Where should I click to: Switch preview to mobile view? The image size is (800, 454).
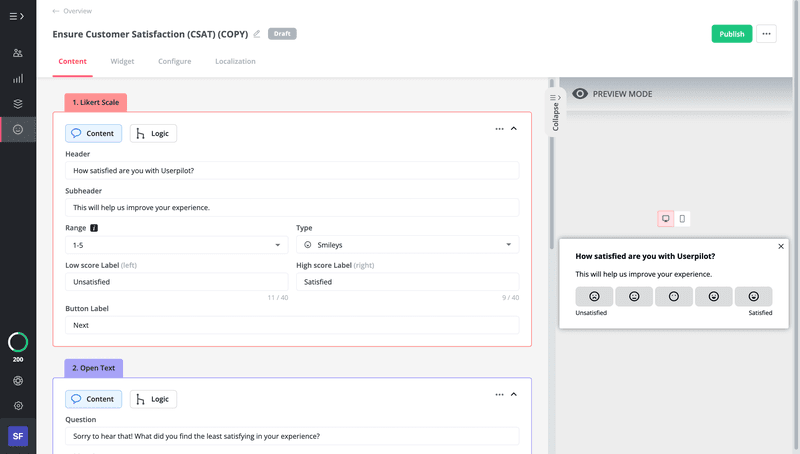coord(682,218)
